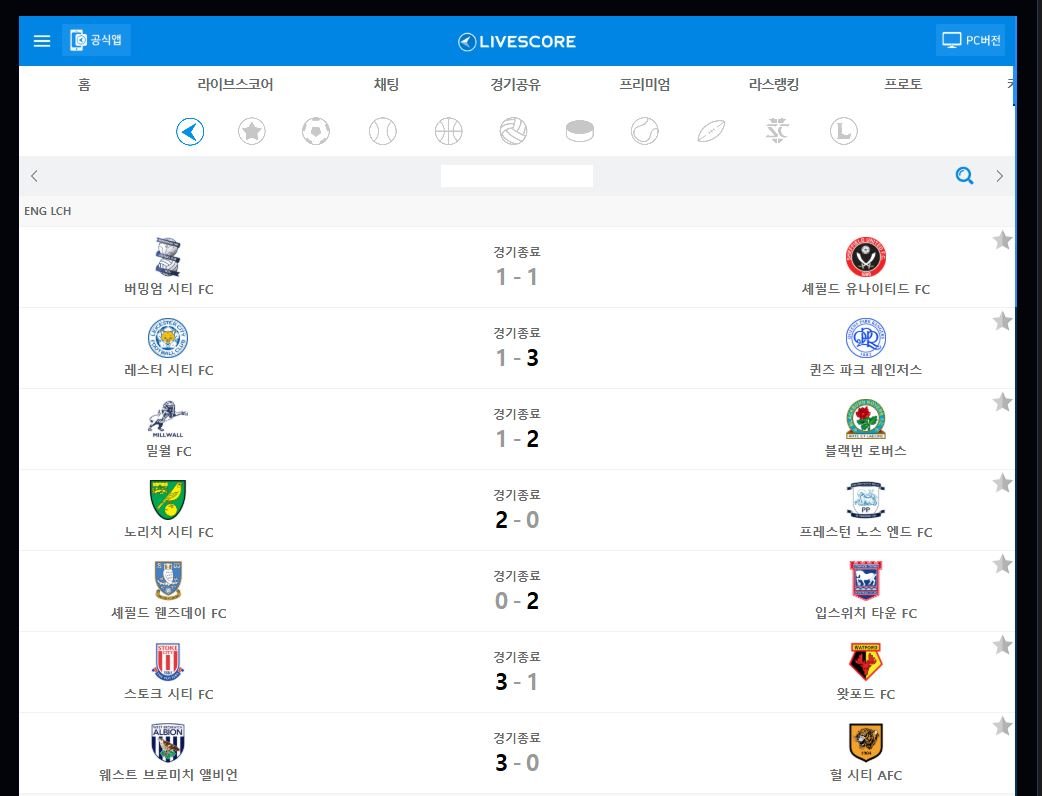1042x796 pixels.
Task: Star the Leicester City vs QPR match
Action: point(1002,321)
